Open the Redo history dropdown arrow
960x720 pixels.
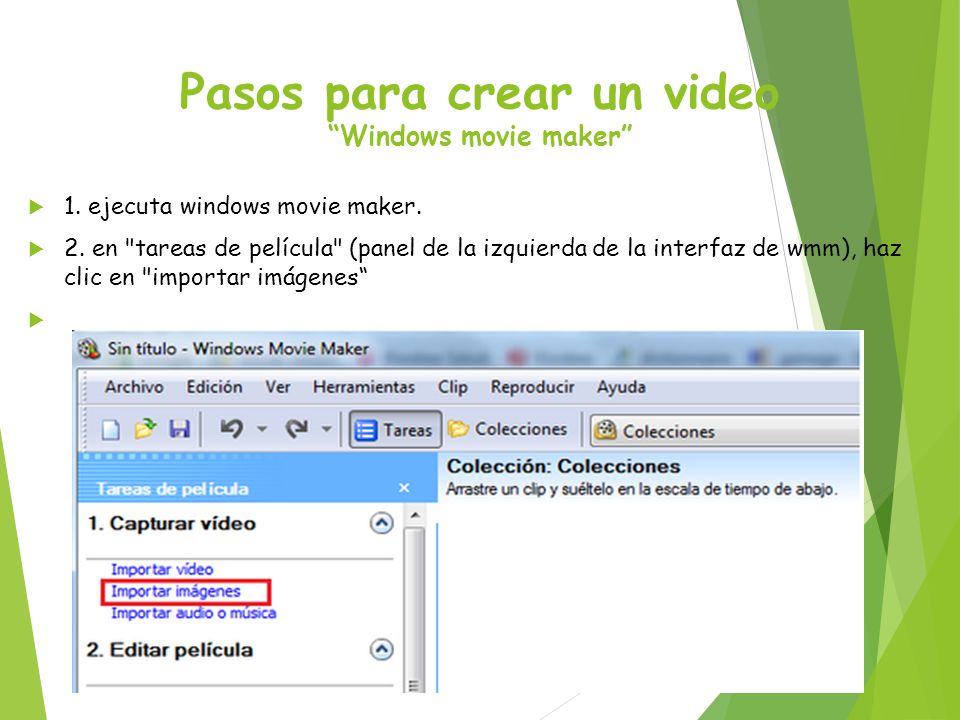pyautogui.click(x=327, y=429)
